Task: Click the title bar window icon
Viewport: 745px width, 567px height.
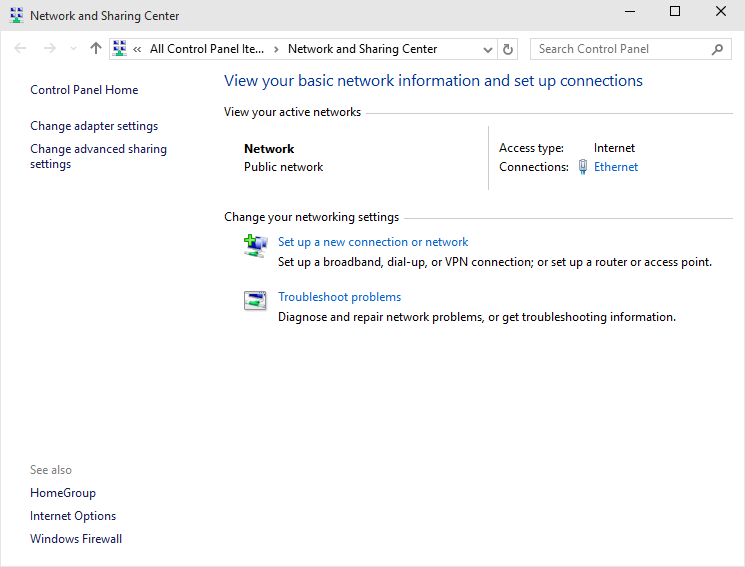Action: click(x=17, y=15)
